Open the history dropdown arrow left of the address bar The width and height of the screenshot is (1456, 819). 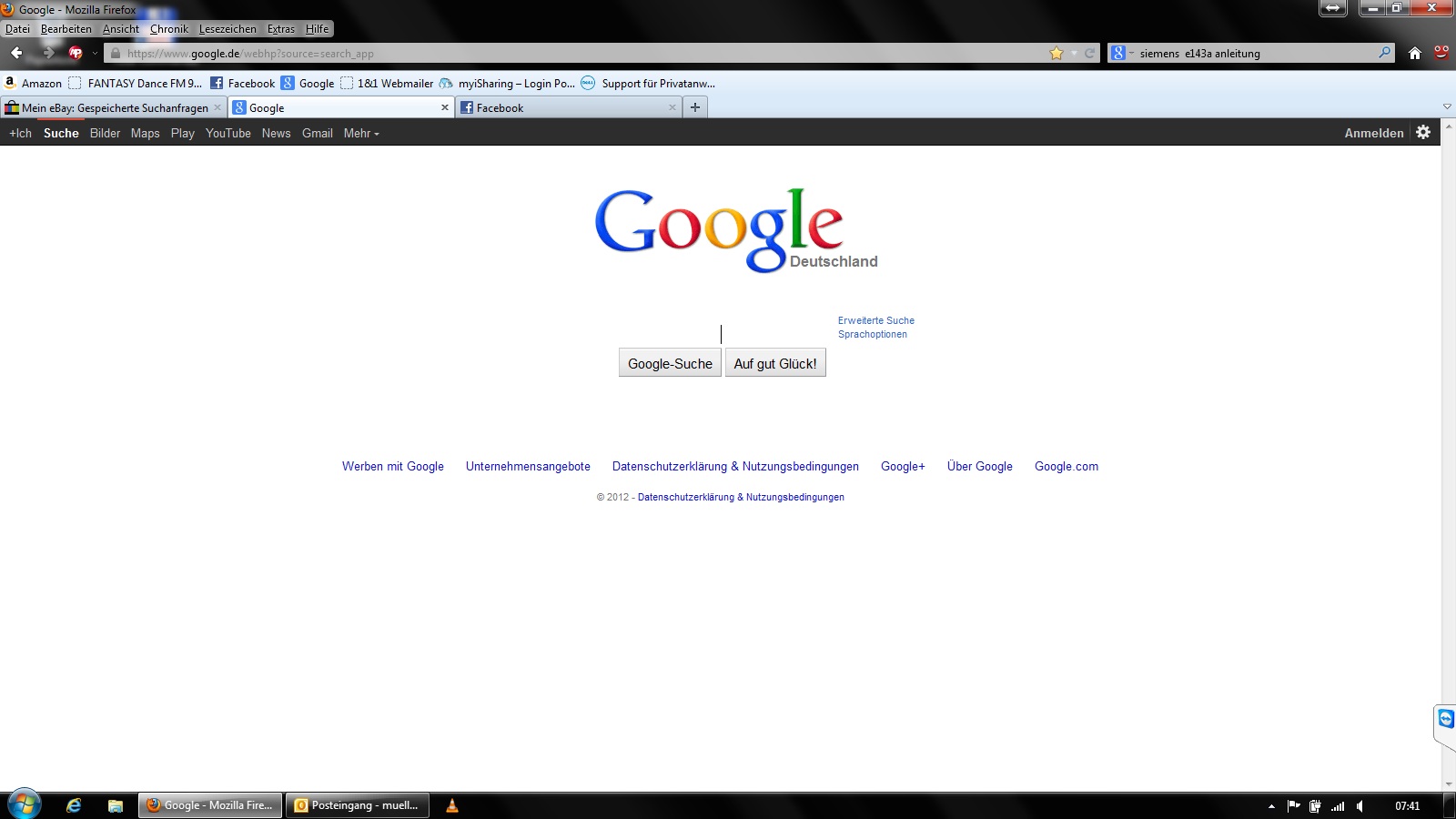[95, 53]
